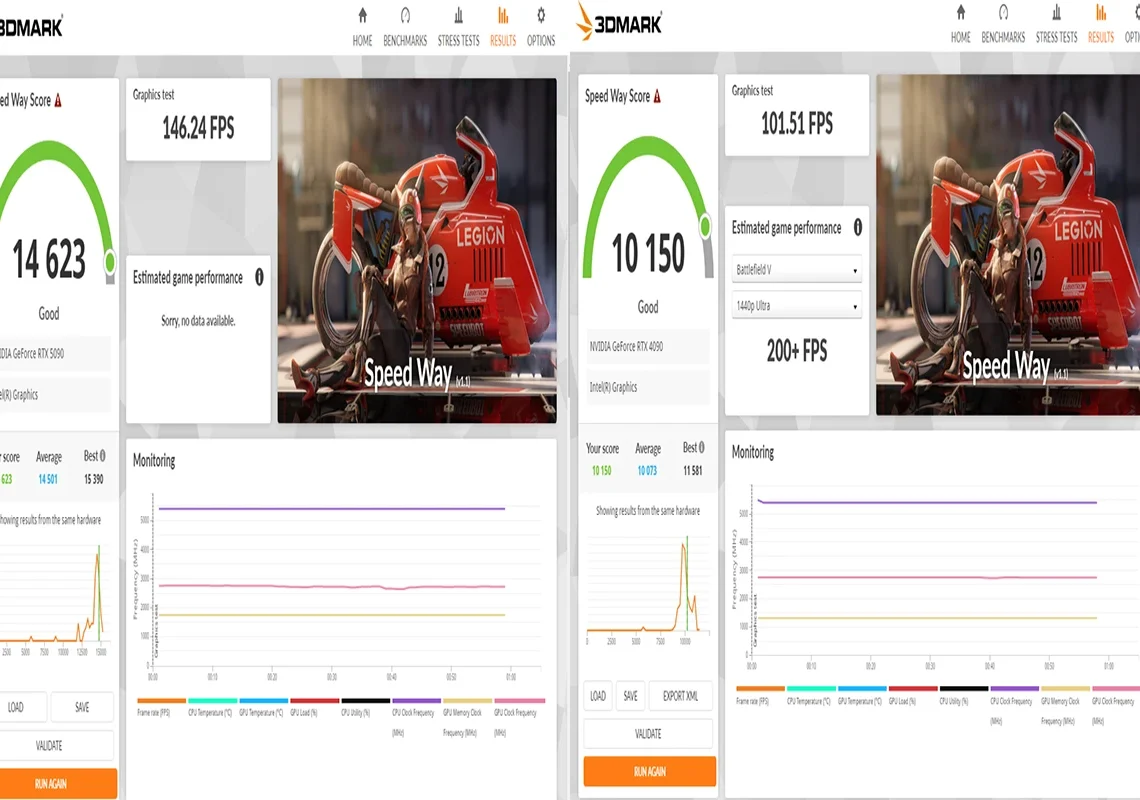The height and width of the screenshot is (800, 1140).
Task: Click the score distribution chart in left window
Action: coord(53,600)
